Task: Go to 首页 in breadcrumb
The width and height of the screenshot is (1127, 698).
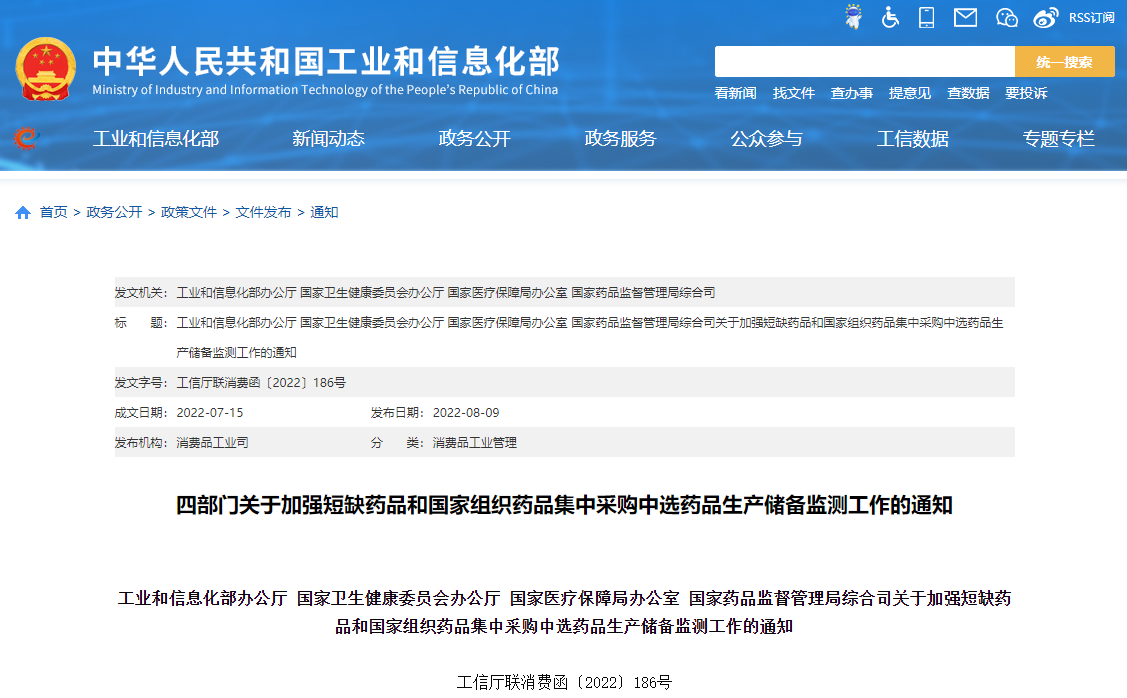Action: coord(53,212)
